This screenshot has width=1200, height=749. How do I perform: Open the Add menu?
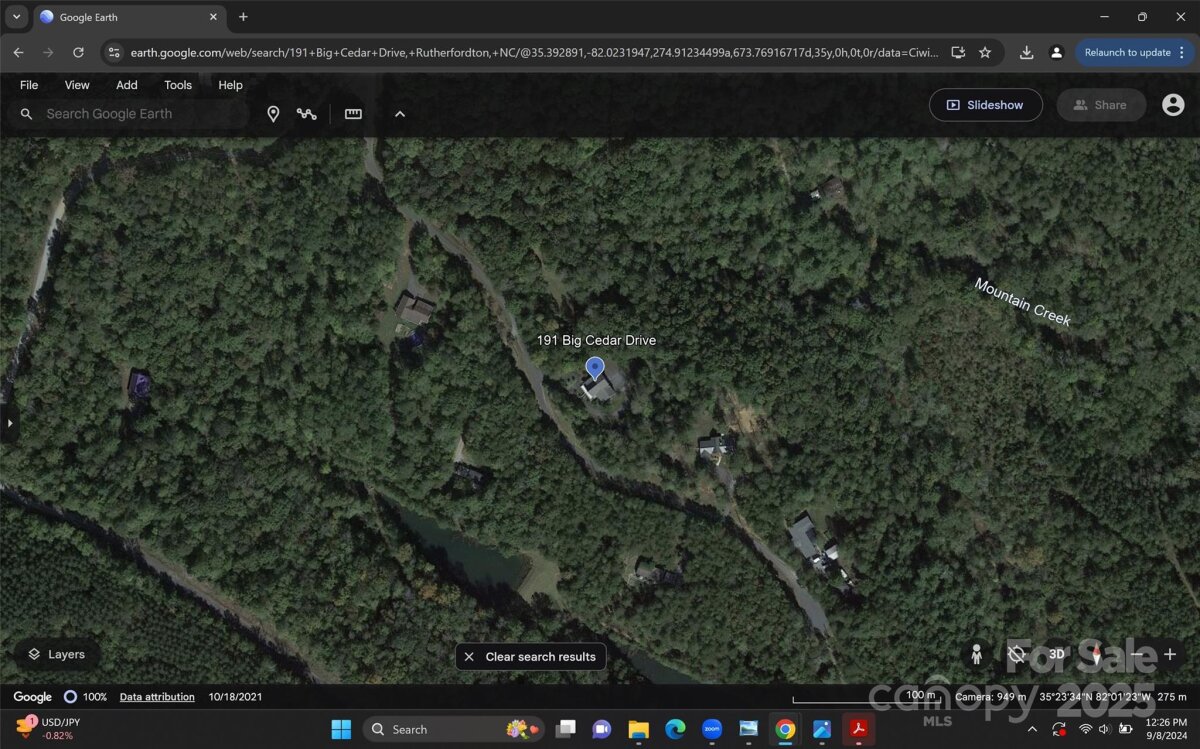pyautogui.click(x=127, y=85)
